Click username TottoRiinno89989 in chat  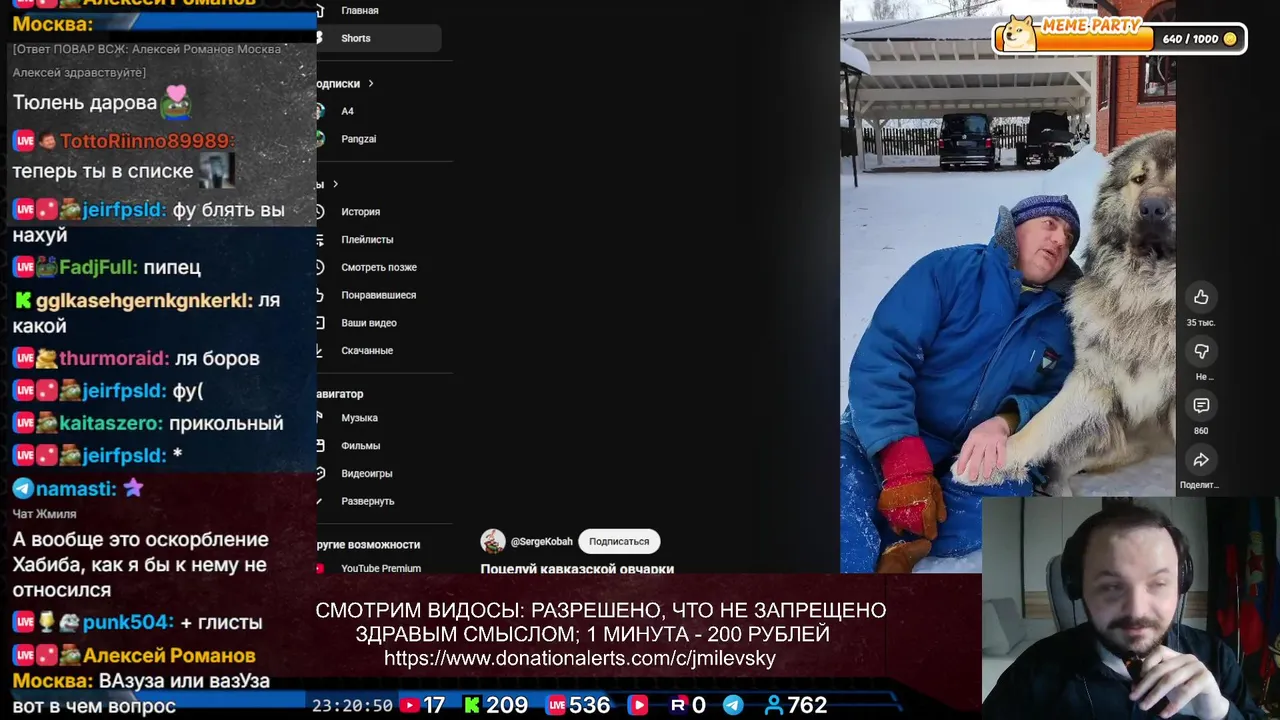click(145, 141)
